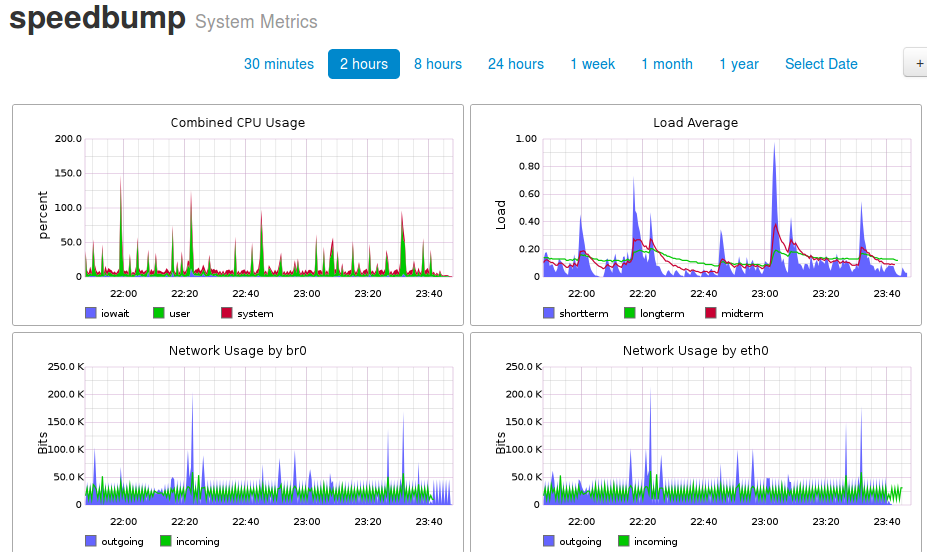Click the longterm legend label
927x552 pixels.
(662, 314)
